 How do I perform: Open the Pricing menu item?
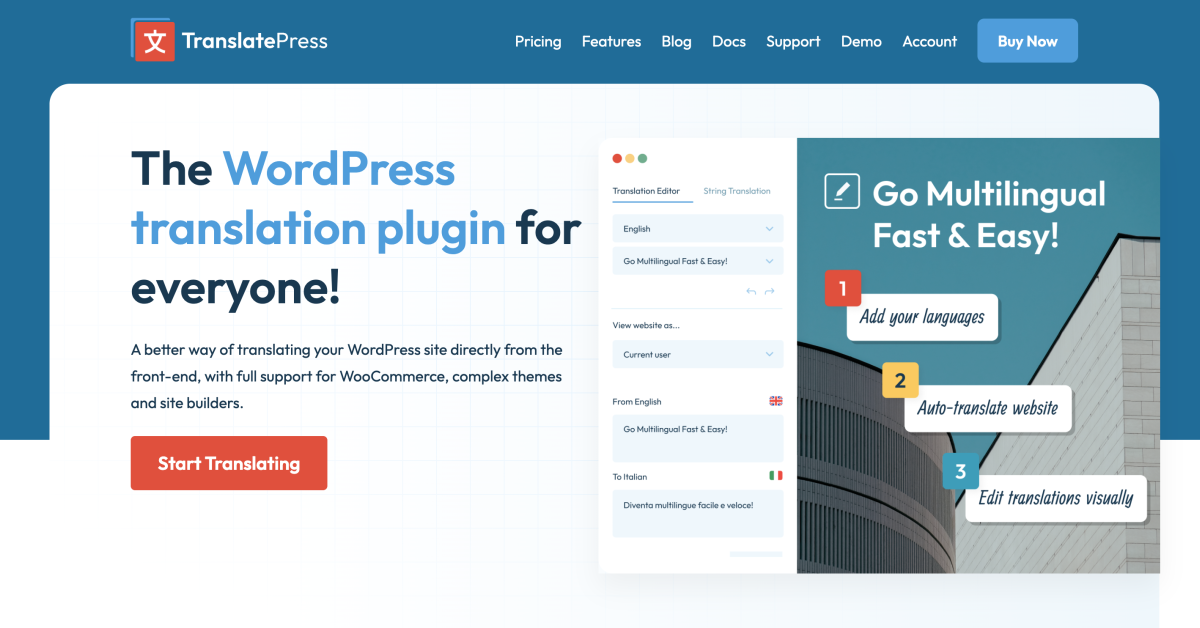coord(538,41)
